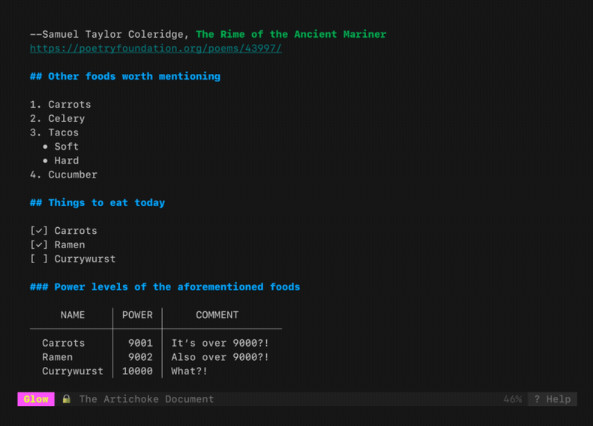The width and height of the screenshot is (593, 426).
Task: Open the ? Help indicator
Action: (552, 399)
